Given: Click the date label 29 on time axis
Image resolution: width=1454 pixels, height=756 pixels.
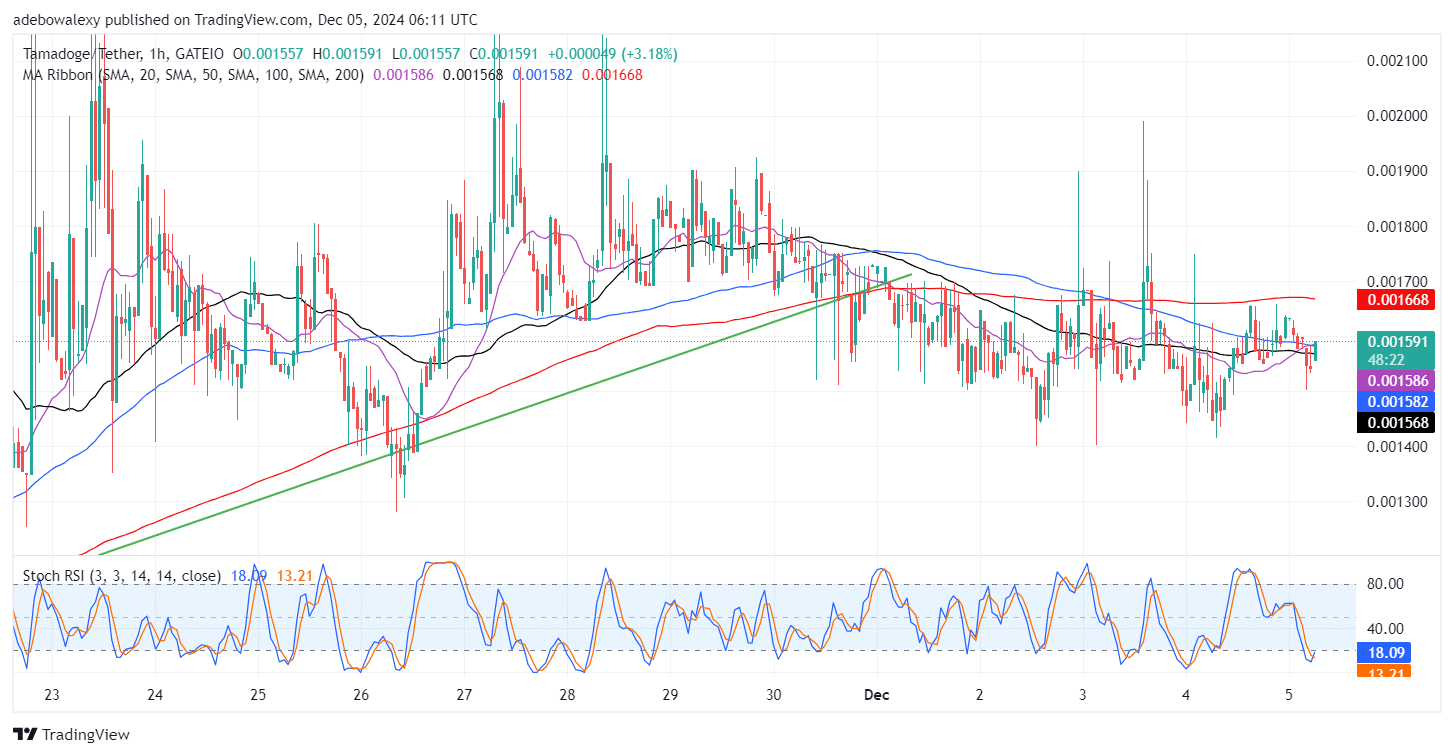Looking at the screenshot, I should [x=670, y=694].
